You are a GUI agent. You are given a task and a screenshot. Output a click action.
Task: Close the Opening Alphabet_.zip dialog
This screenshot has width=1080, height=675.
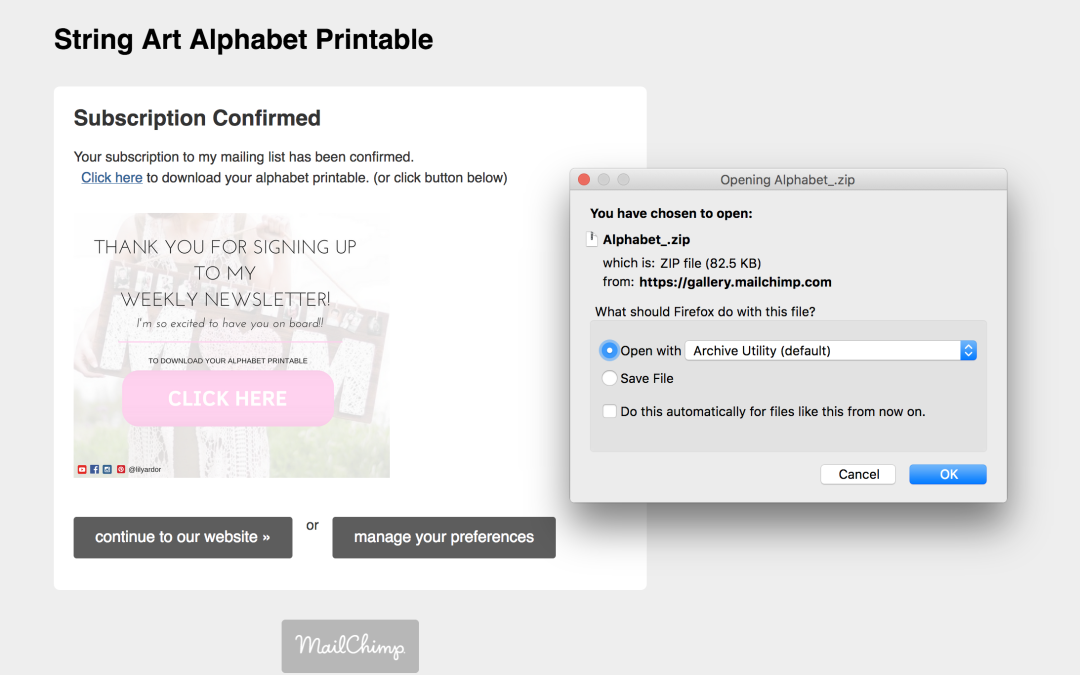pos(584,180)
